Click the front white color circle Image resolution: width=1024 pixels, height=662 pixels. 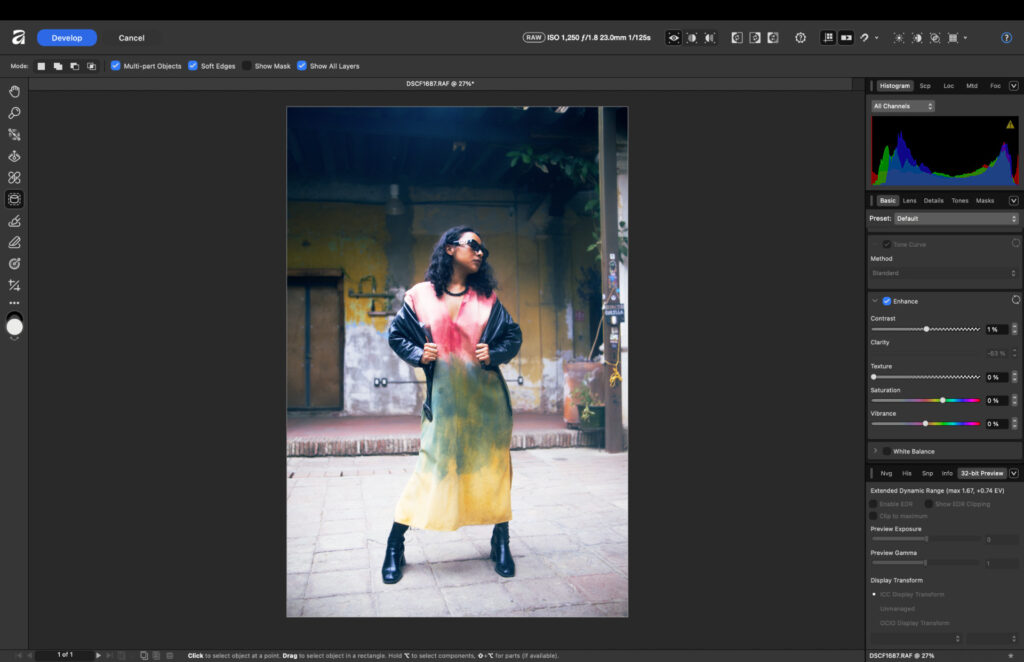[14, 327]
